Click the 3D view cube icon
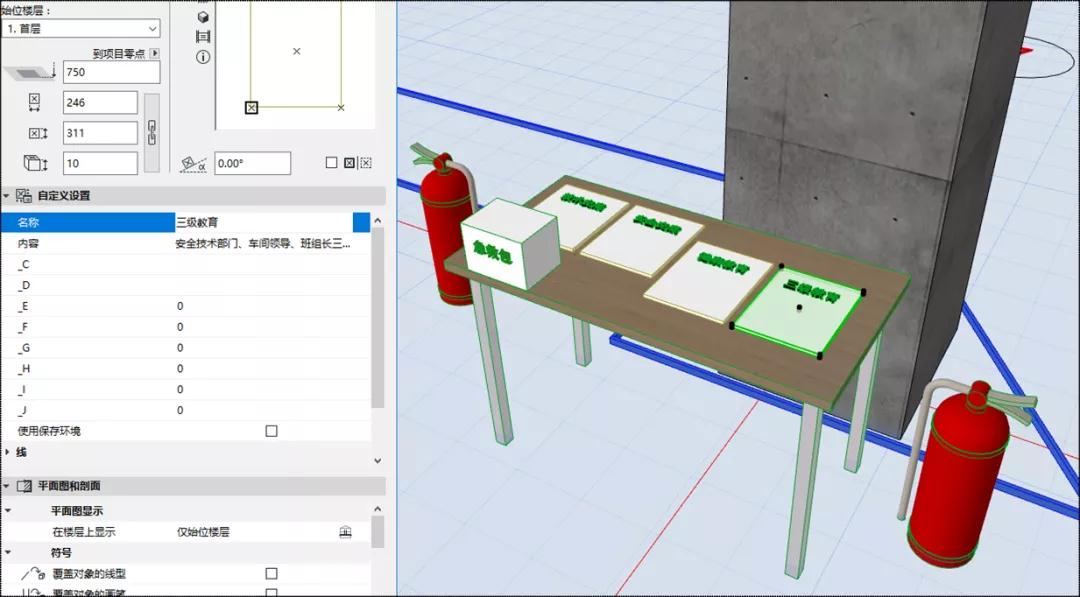 click(x=203, y=17)
